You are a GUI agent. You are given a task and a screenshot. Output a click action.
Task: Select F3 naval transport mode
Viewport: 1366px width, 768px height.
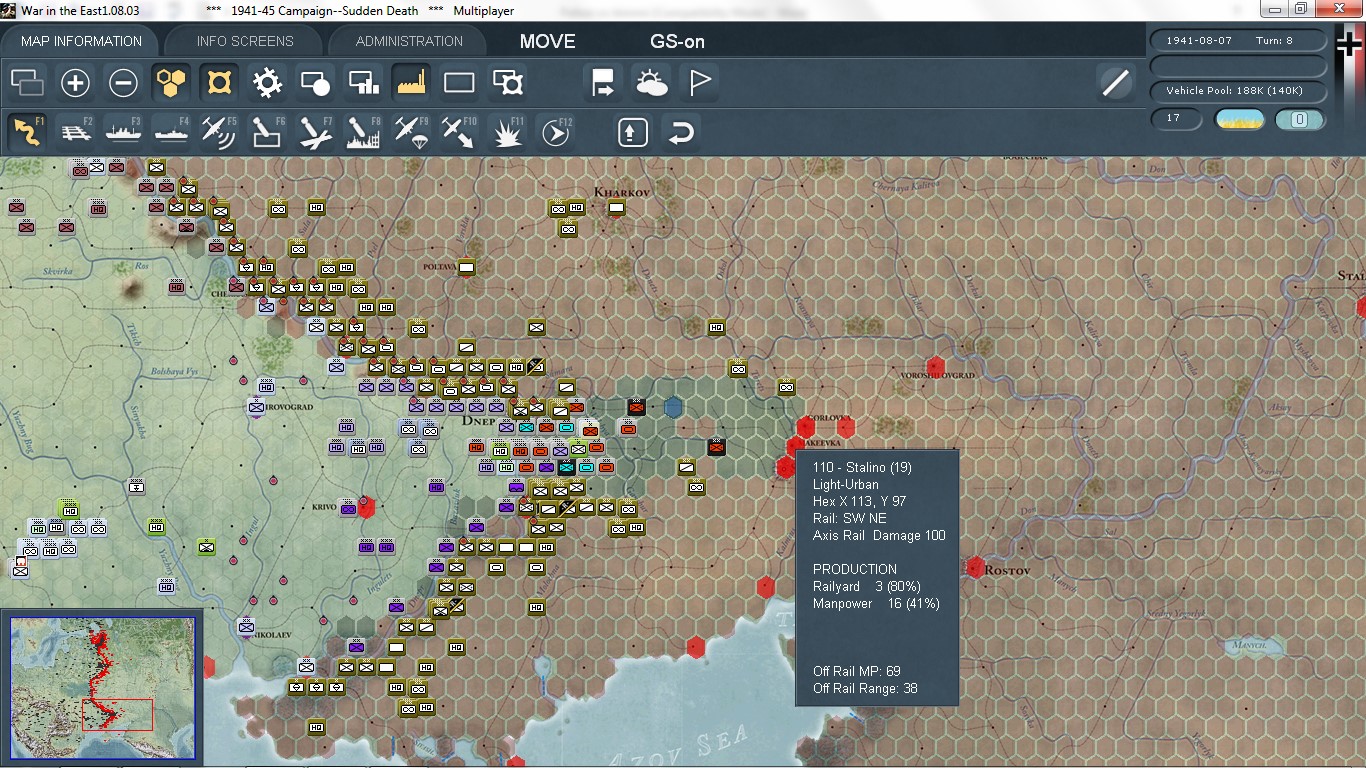point(123,132)
